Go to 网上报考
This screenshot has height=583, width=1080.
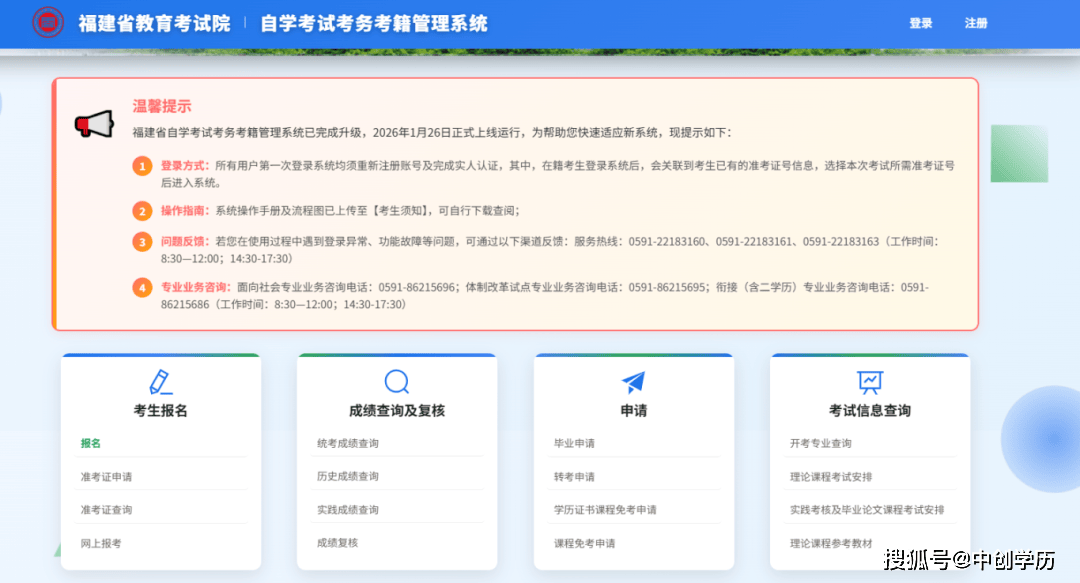tap(101, 543)
